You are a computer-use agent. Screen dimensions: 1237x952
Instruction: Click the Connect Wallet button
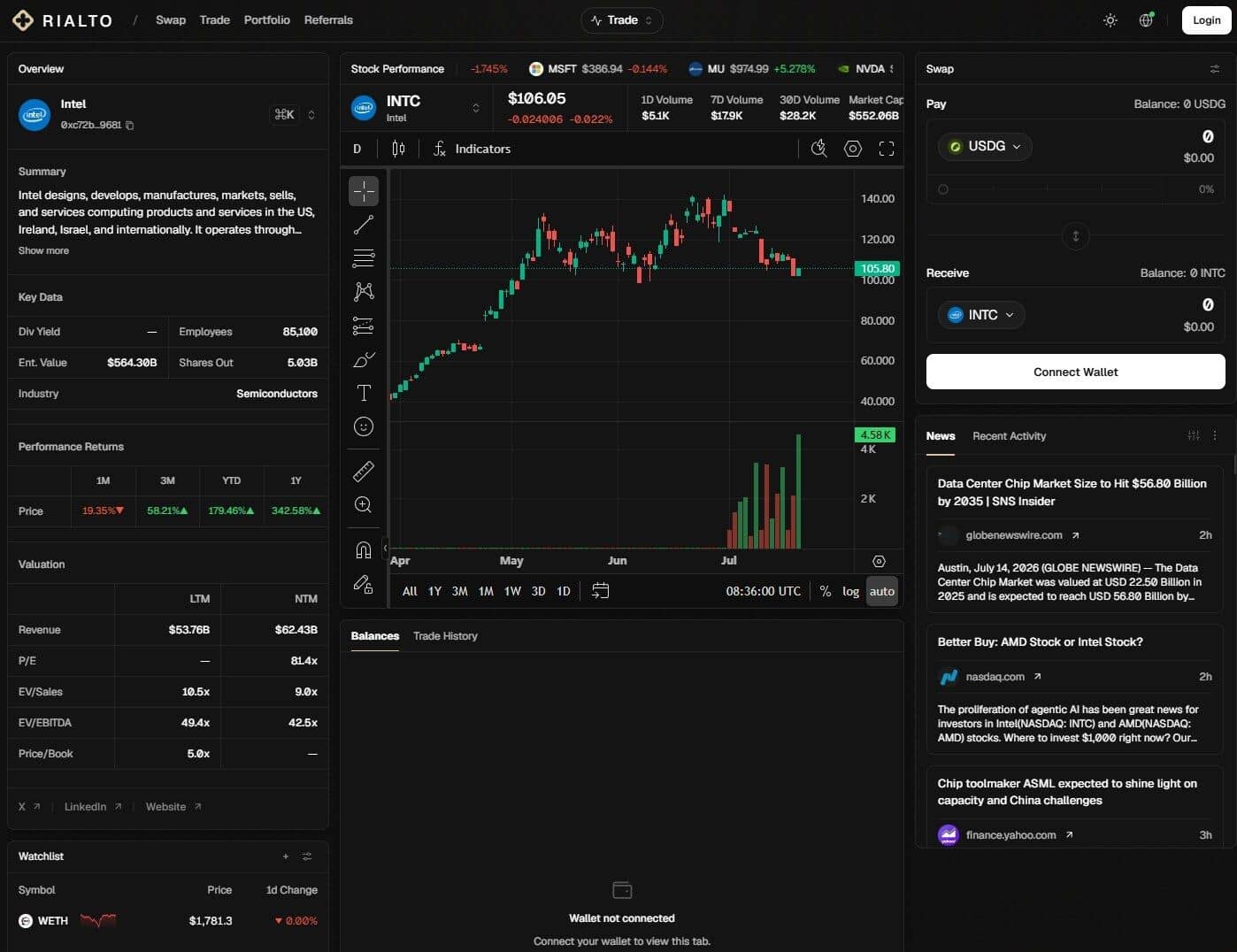click(x=1076, y=372)
